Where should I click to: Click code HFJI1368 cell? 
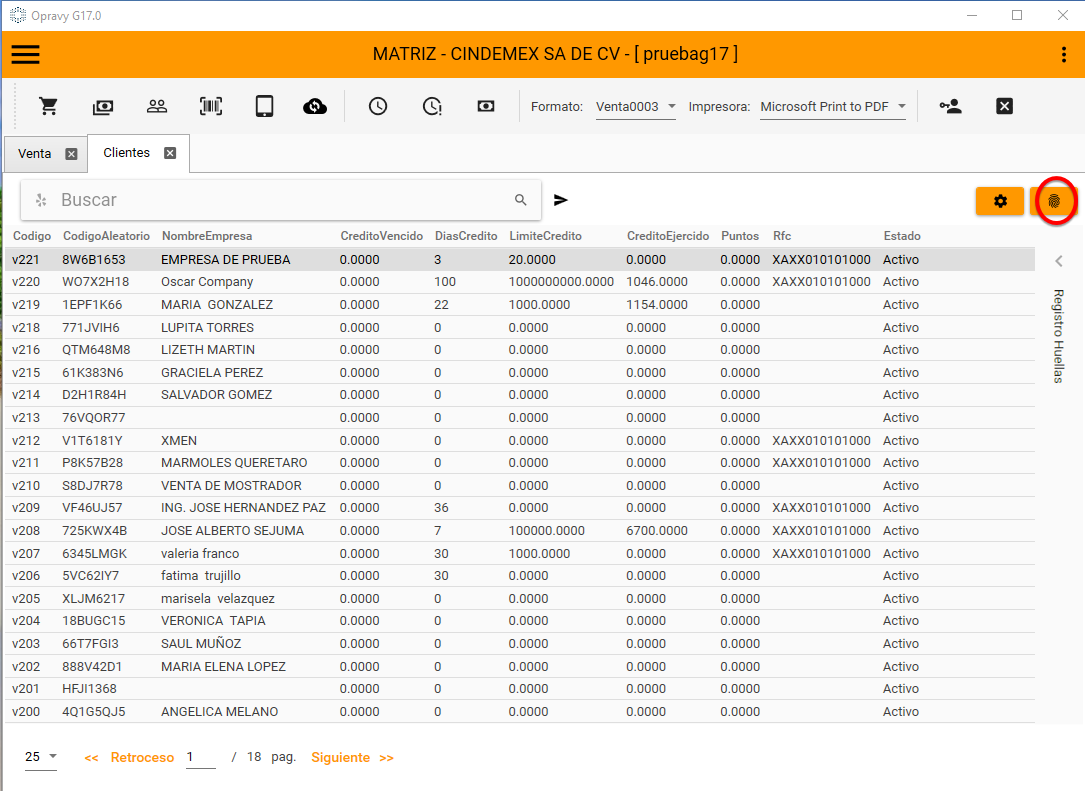click(x=89, y=689)
